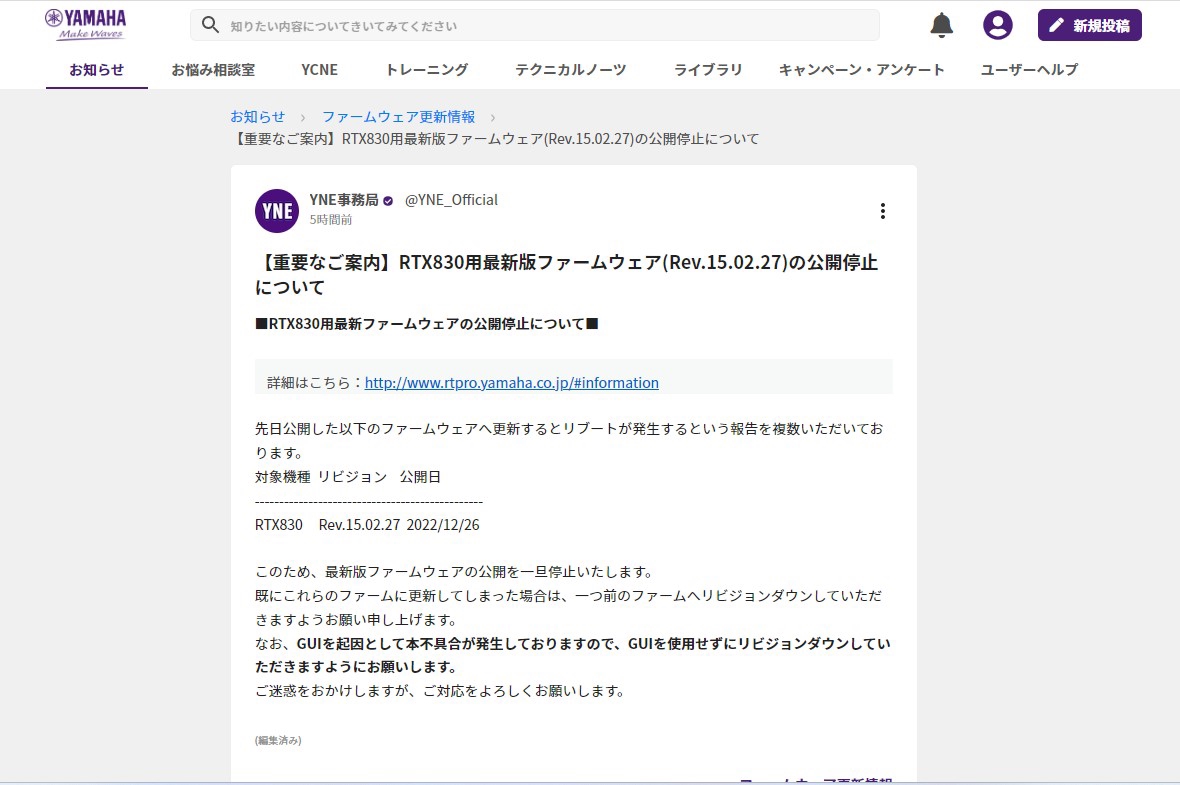Open the post's three-dot options menu

click(x=883, y=211)
